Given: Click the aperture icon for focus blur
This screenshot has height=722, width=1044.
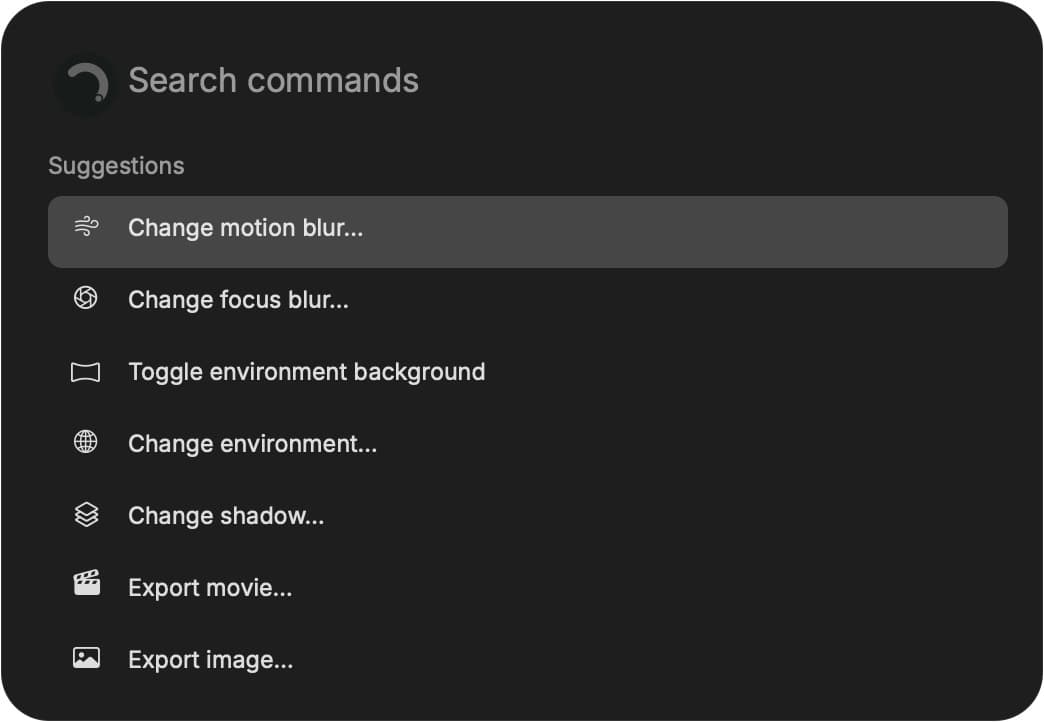Looking at the screenshot, I should [x=85, y=298].
